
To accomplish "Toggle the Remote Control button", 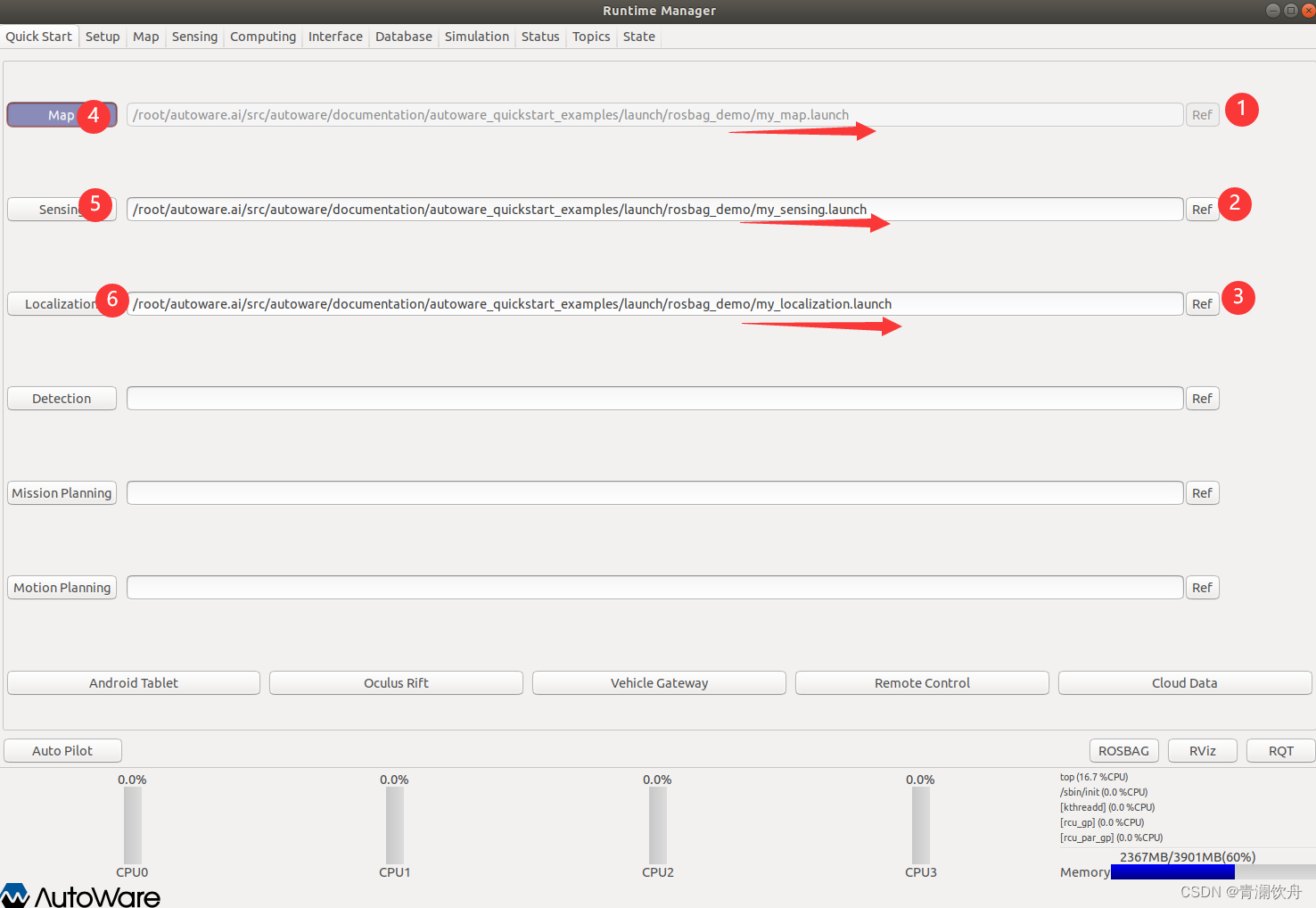I will (922, 683).
